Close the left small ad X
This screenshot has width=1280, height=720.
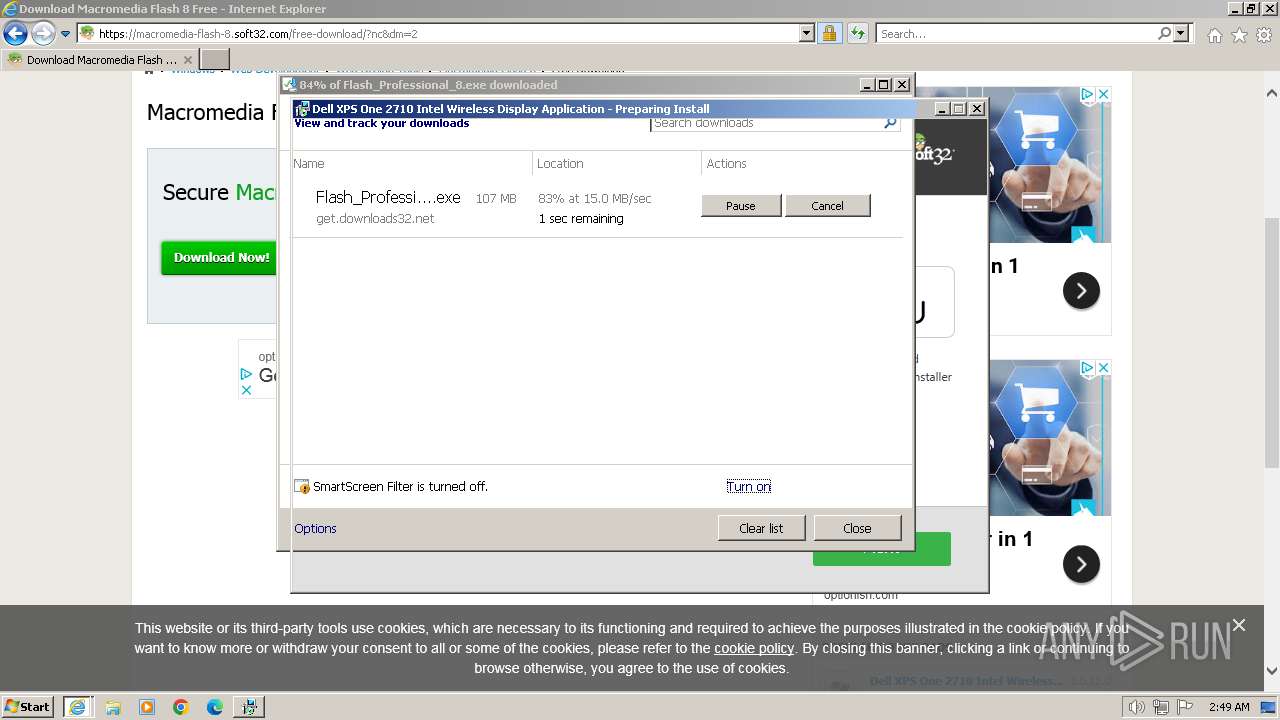coord(246,390)
